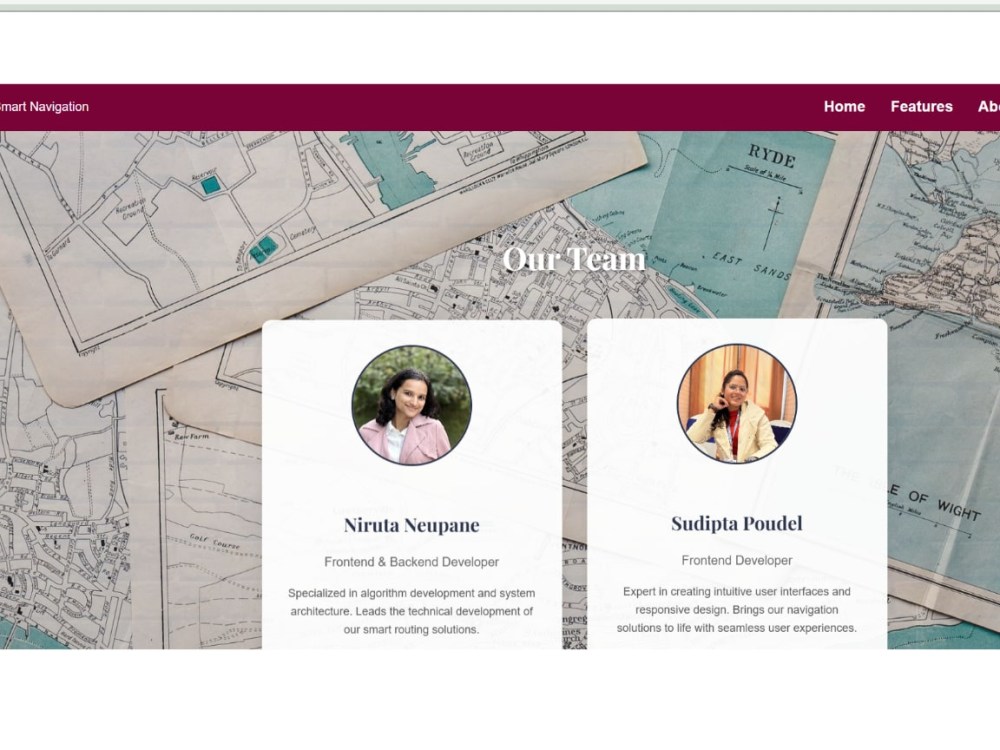Select the Sudipta Poudel name heading

[x=737, y=524]
